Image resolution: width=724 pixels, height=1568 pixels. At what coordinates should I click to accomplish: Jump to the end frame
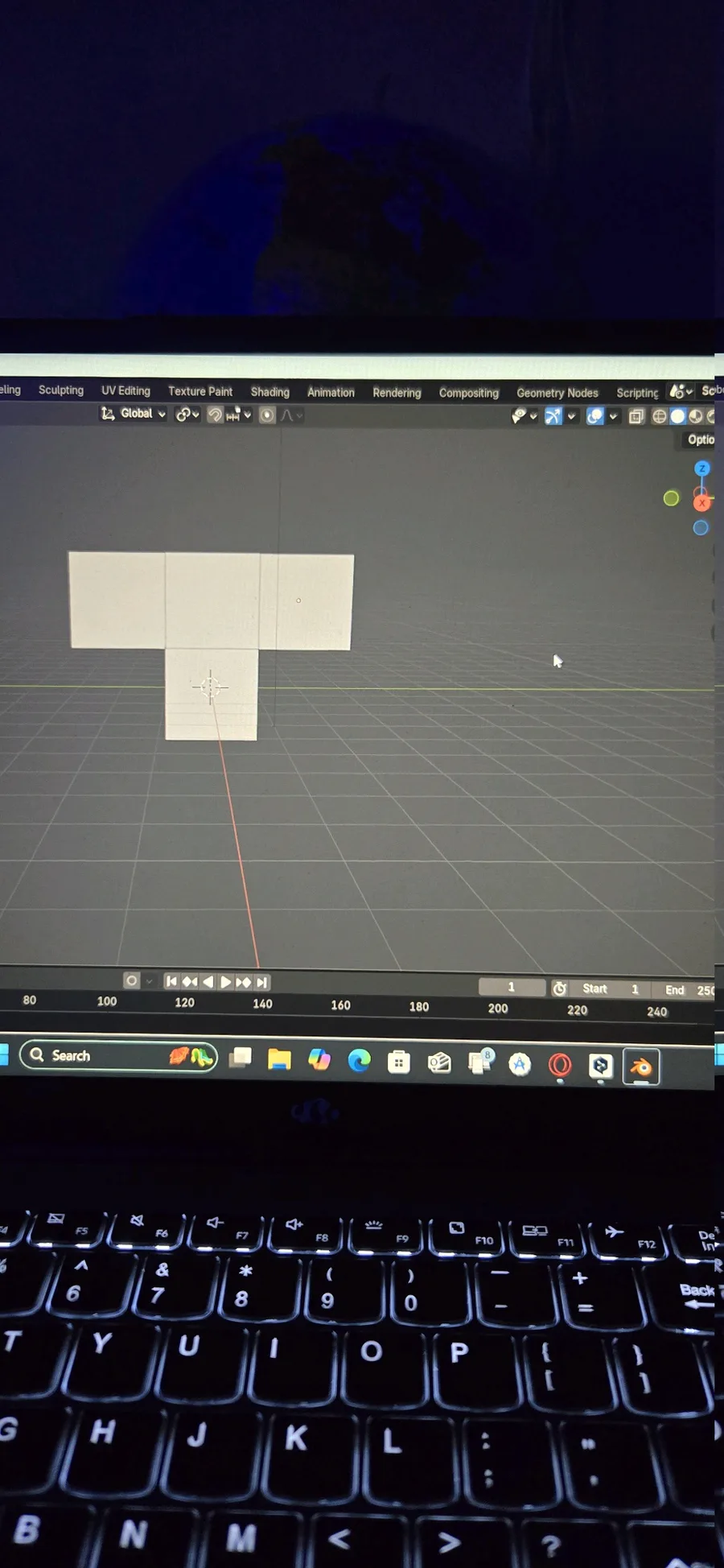[x=262, y=982]
